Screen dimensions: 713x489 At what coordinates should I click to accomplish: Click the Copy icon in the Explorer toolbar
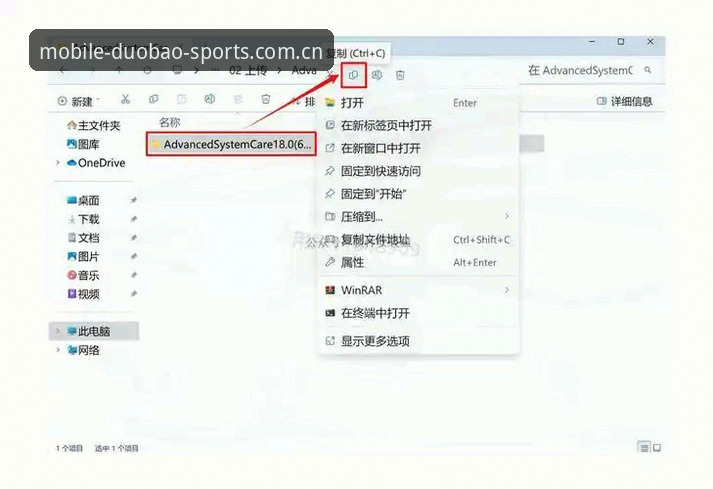point(154,99)
